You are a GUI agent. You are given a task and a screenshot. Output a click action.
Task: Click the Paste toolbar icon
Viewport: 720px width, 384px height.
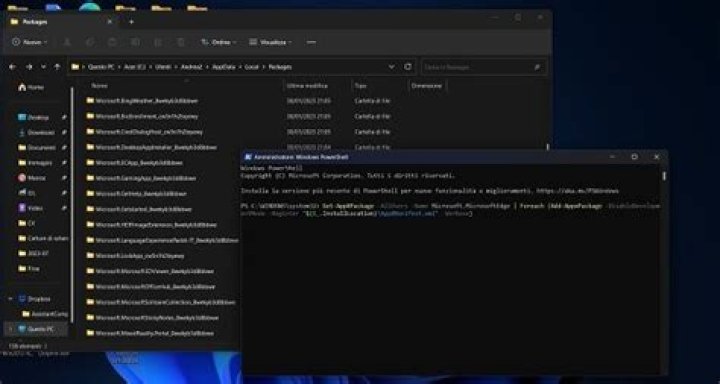coord(112,42)
